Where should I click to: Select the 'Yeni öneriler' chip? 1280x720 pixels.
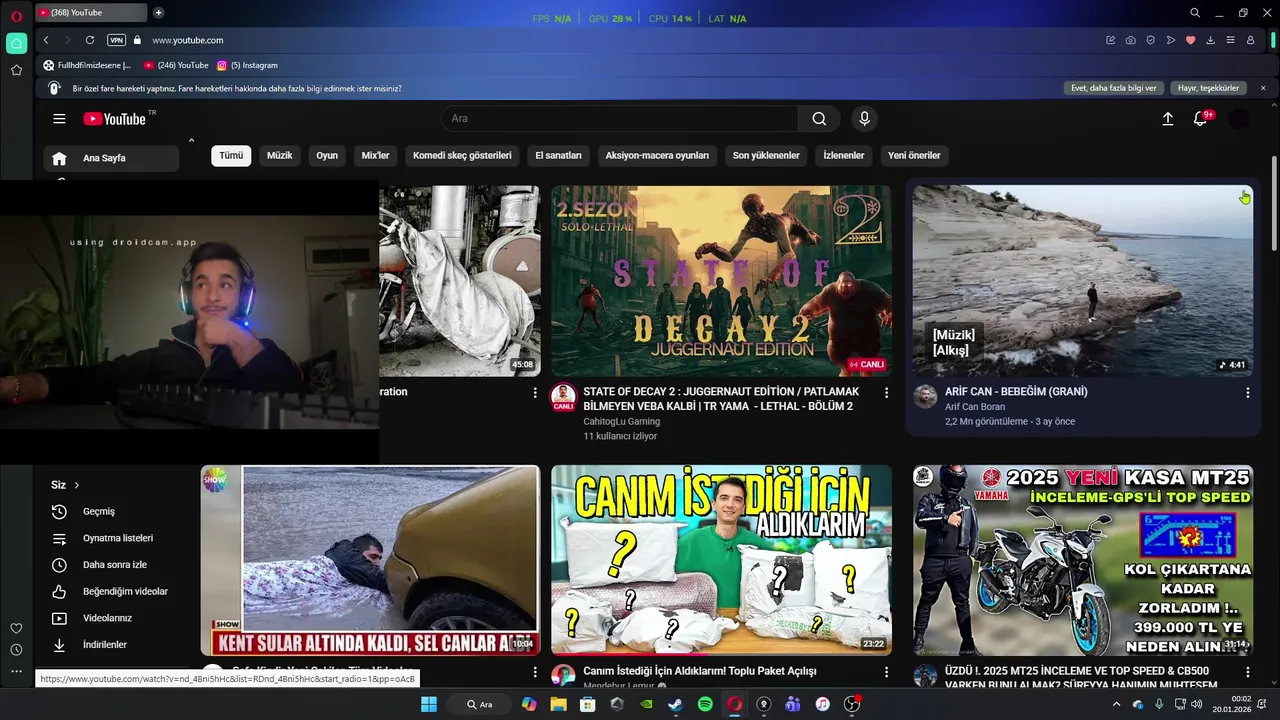pos(914,156)
